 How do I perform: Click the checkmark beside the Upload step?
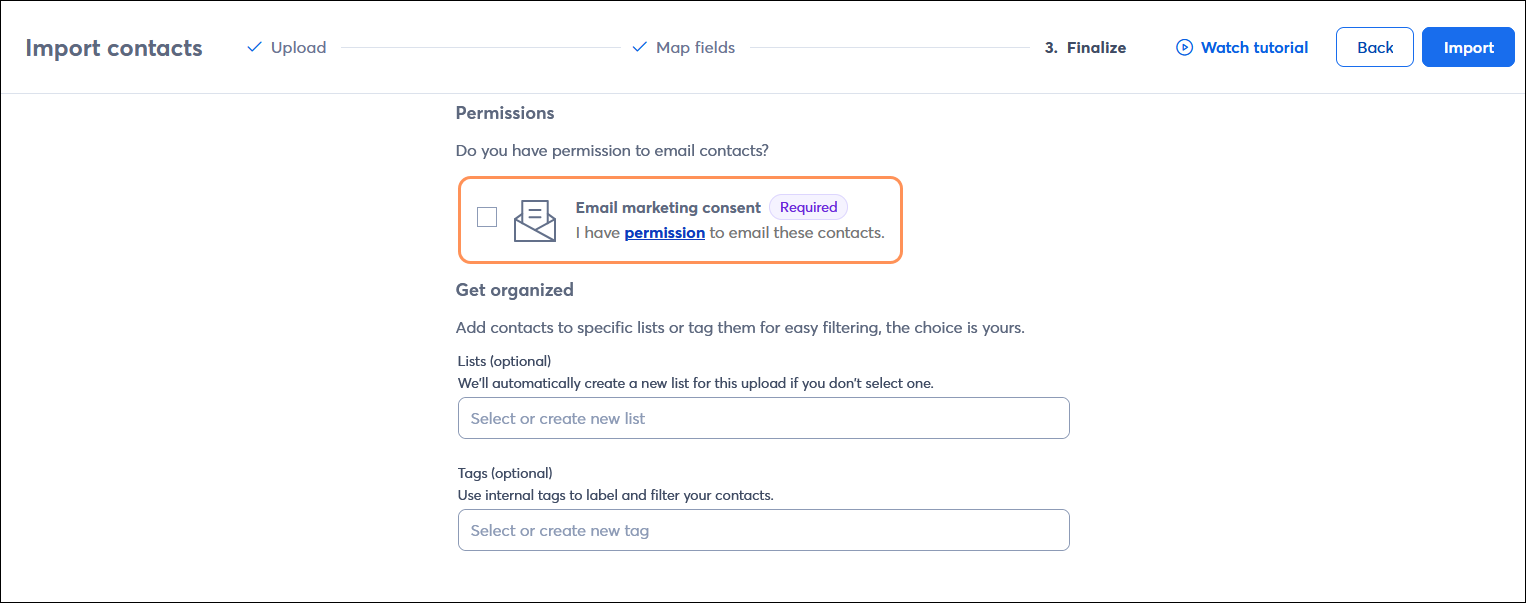point(253,46)
